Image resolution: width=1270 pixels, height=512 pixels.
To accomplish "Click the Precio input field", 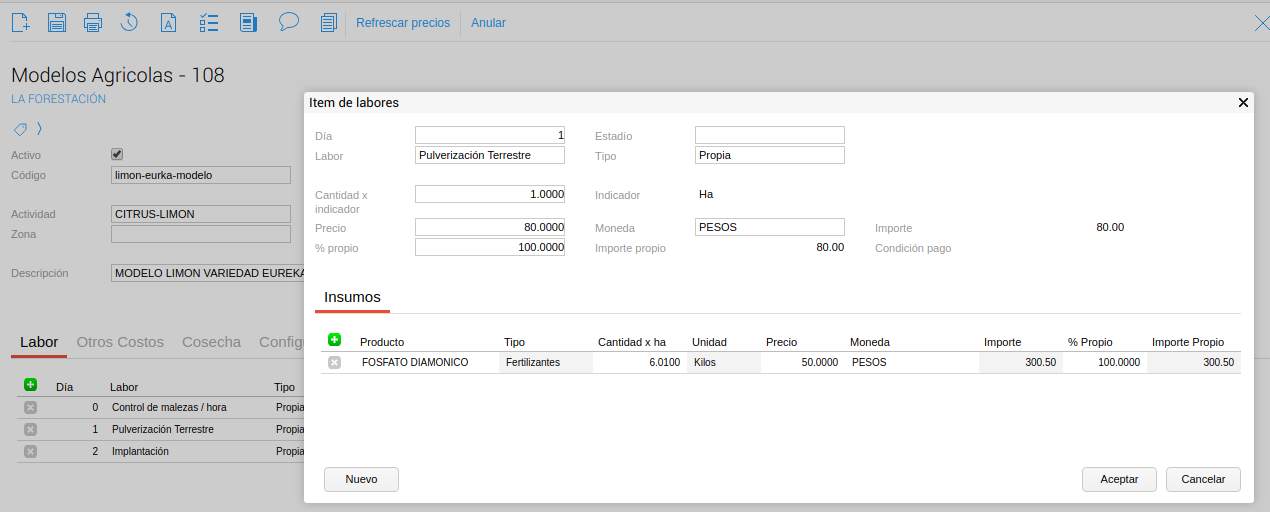I will [489, 227].
